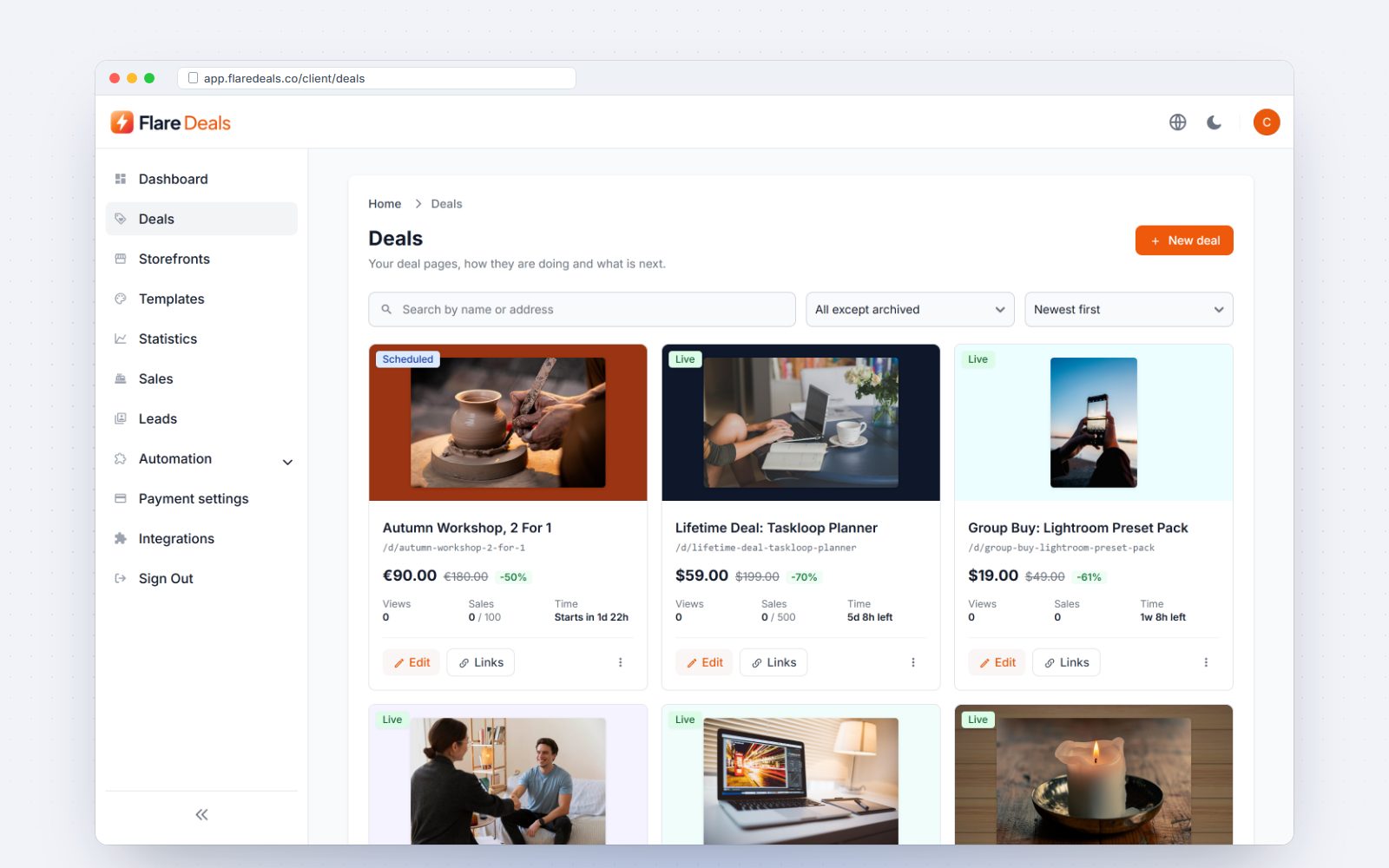Click the /d/lifetime-deal-taskloop-planner address text
Viewport: 1389px width, 868px height.
pyautogui.click(x=766, y=548)
